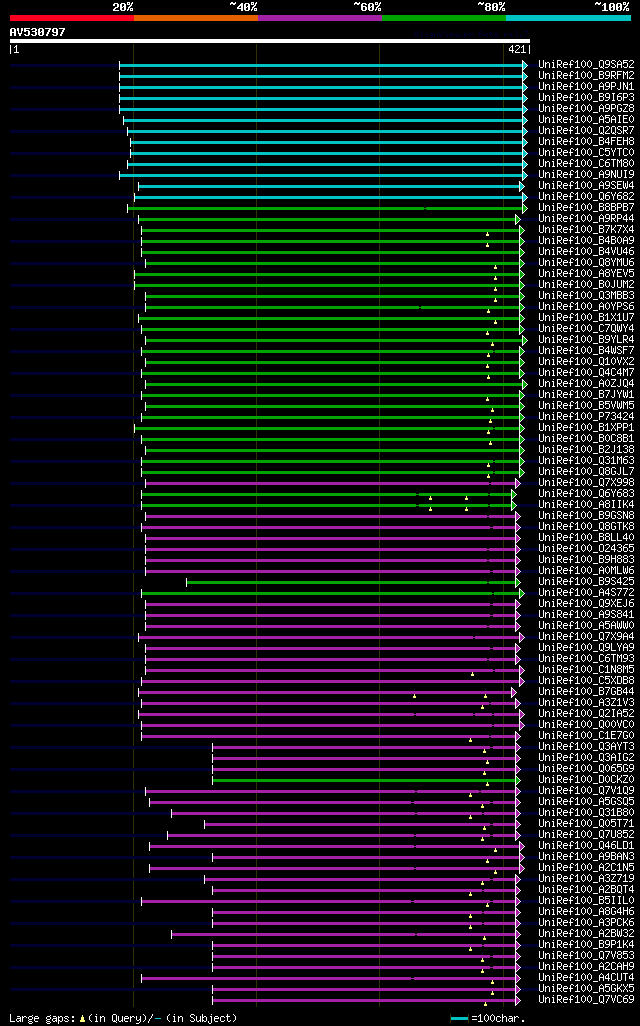Click UniRef100_B7K7X4 label
This screenshot has height=1026, width=640.
click(x=586, y=230)
